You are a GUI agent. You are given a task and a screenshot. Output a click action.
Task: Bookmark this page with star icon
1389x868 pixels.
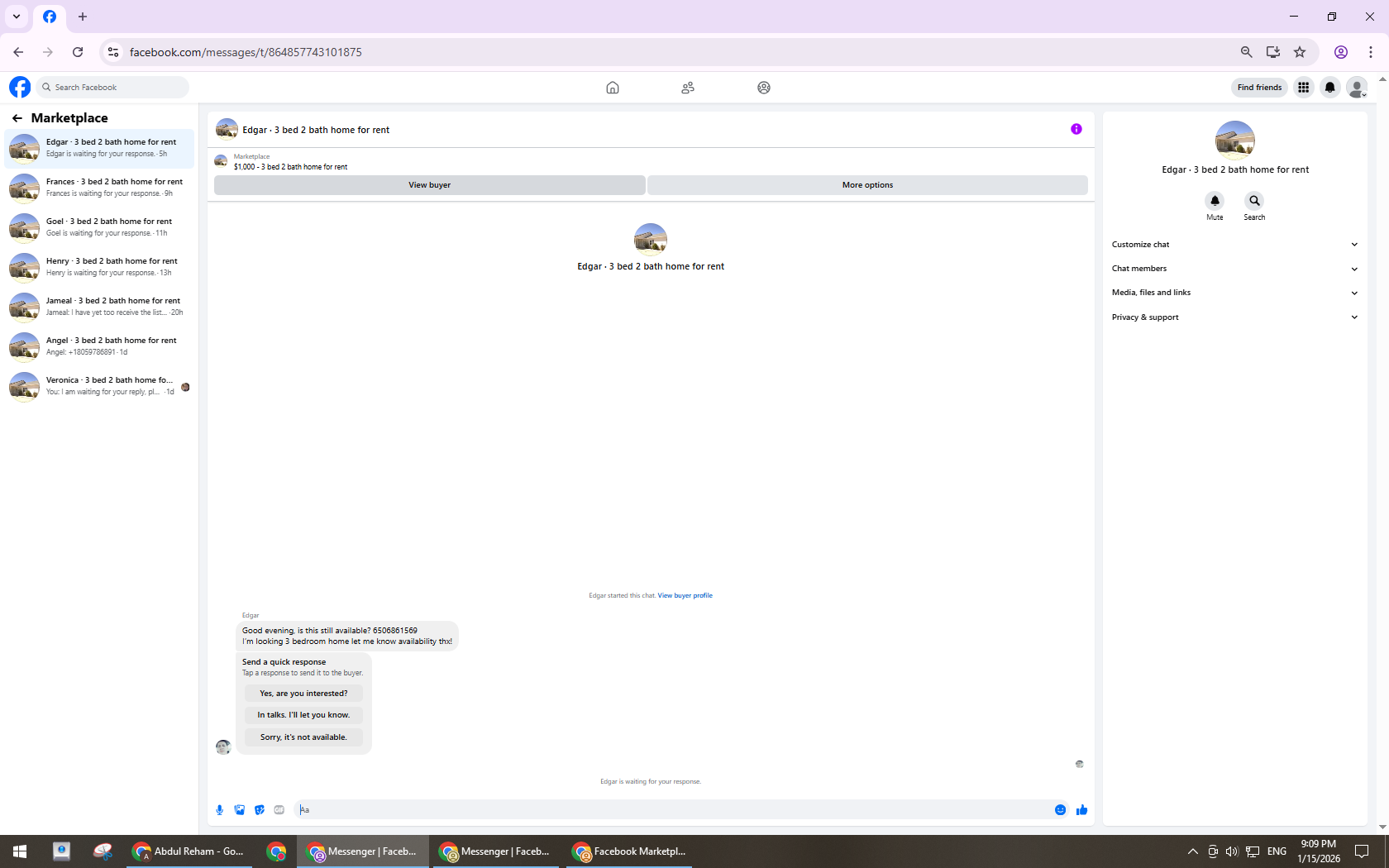pos(1300,52)
